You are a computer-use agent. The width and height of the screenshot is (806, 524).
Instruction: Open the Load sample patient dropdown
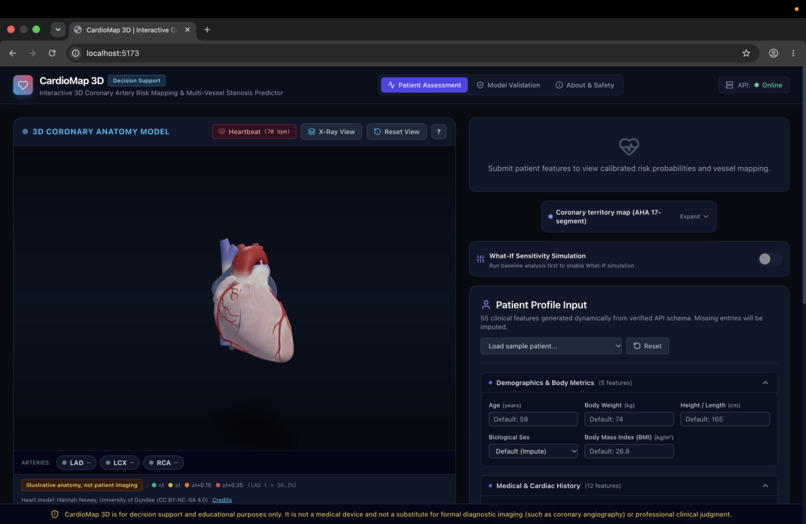[x=551, y=346]
